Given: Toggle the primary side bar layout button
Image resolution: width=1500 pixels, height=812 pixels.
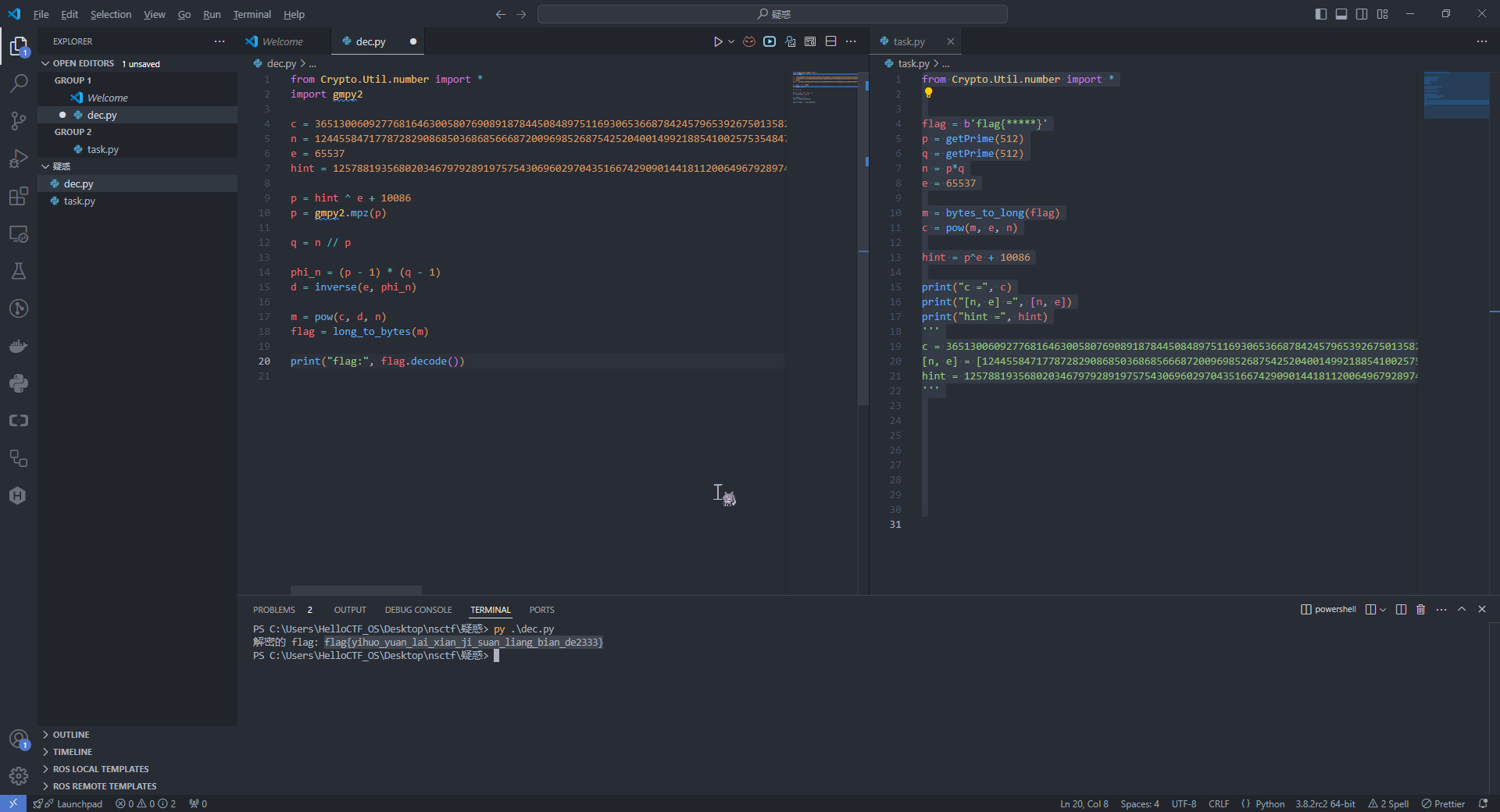Looking at the screenshot, I should click(1320, 14).
